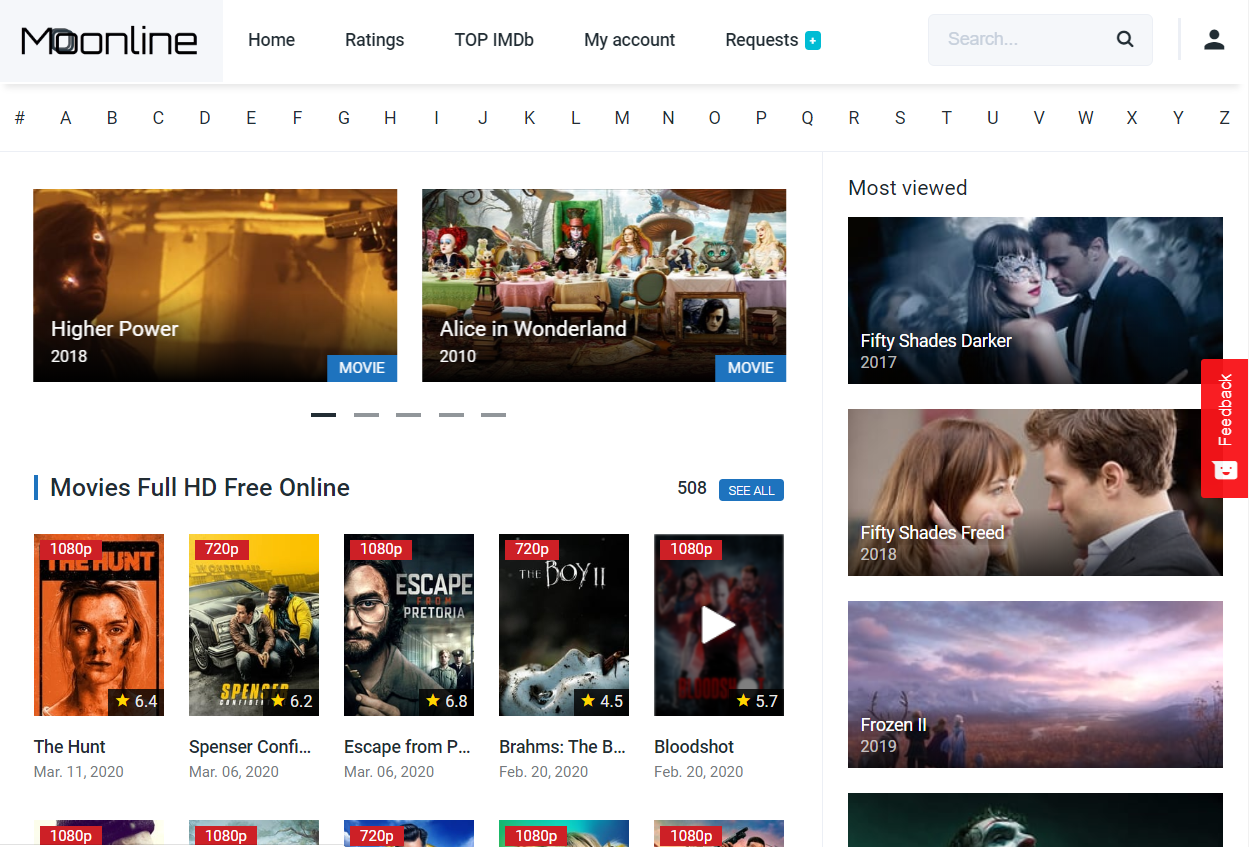Click the plus badge beside Requests
The width and height of the screenshot is (1249, 847).
tap(813, 41)
